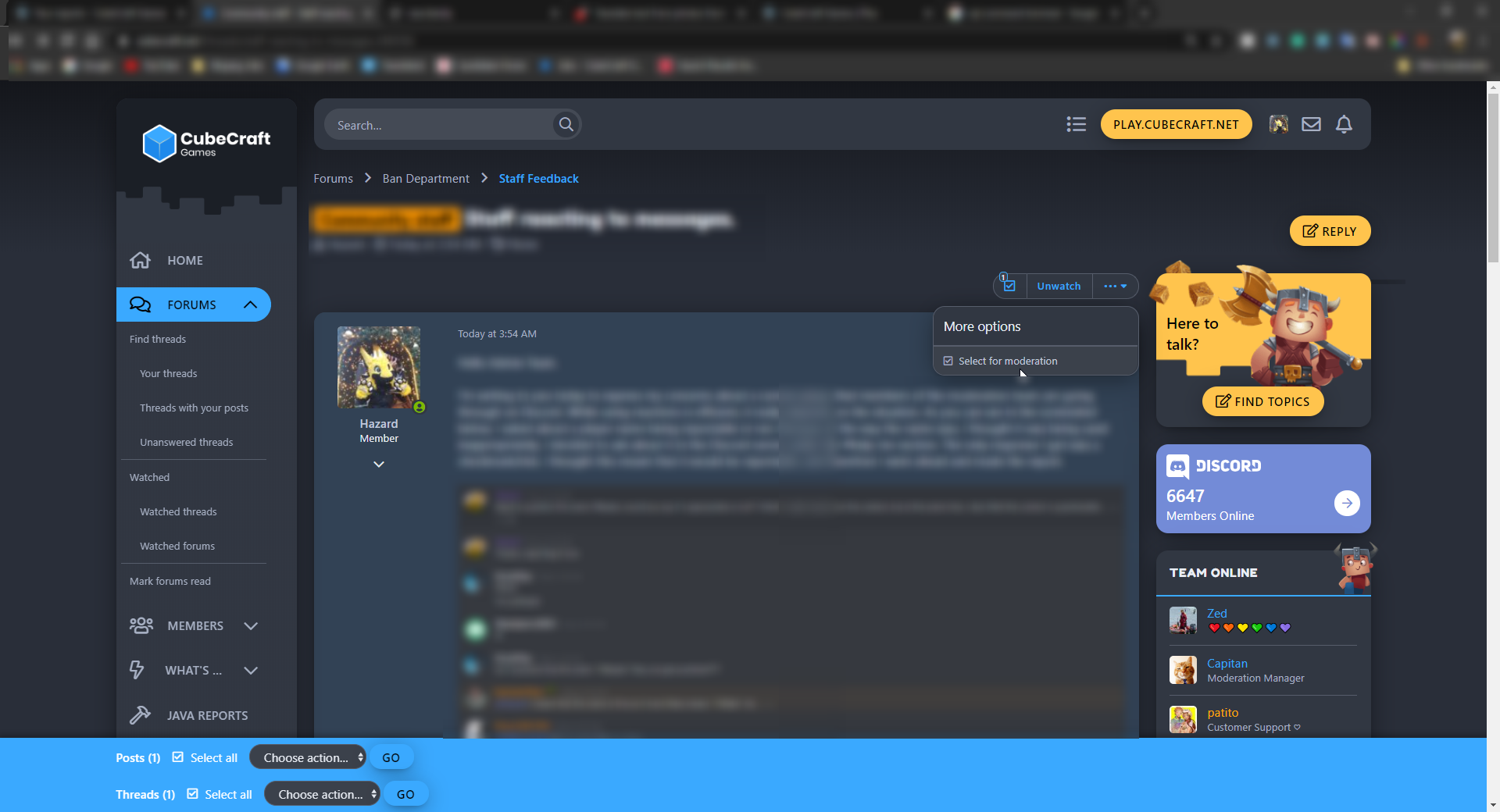The image size is (1500, 812).
Task: Expand the What's new sidebar section
Action: [x=251, y=670]
